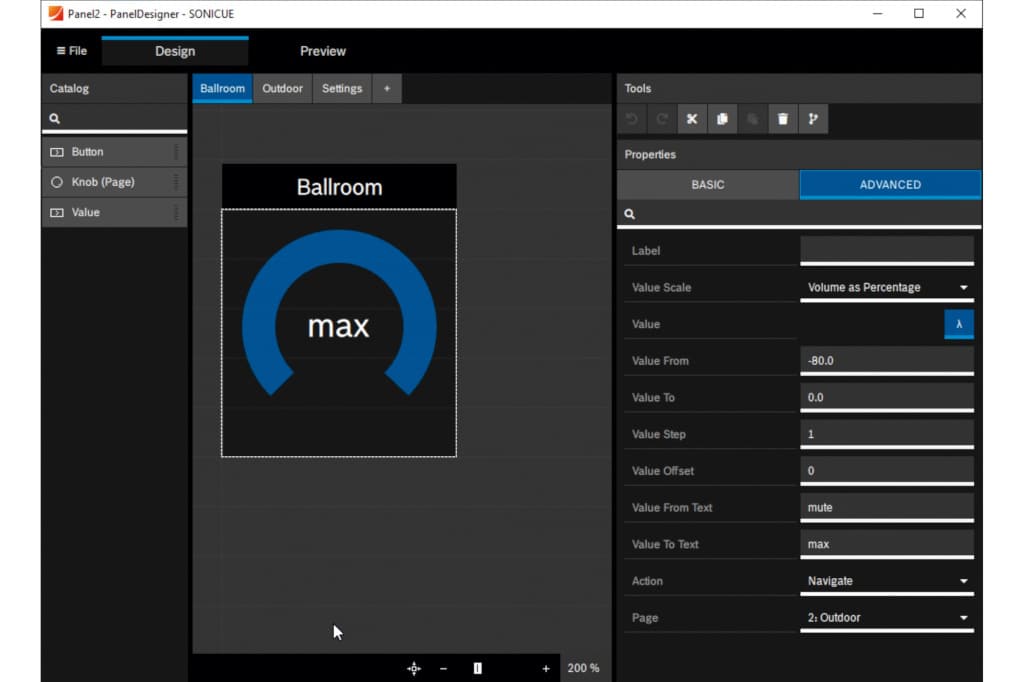1024x682 pixels.
Task: Click the zoom slider handle
Action: tap(478, 668)
